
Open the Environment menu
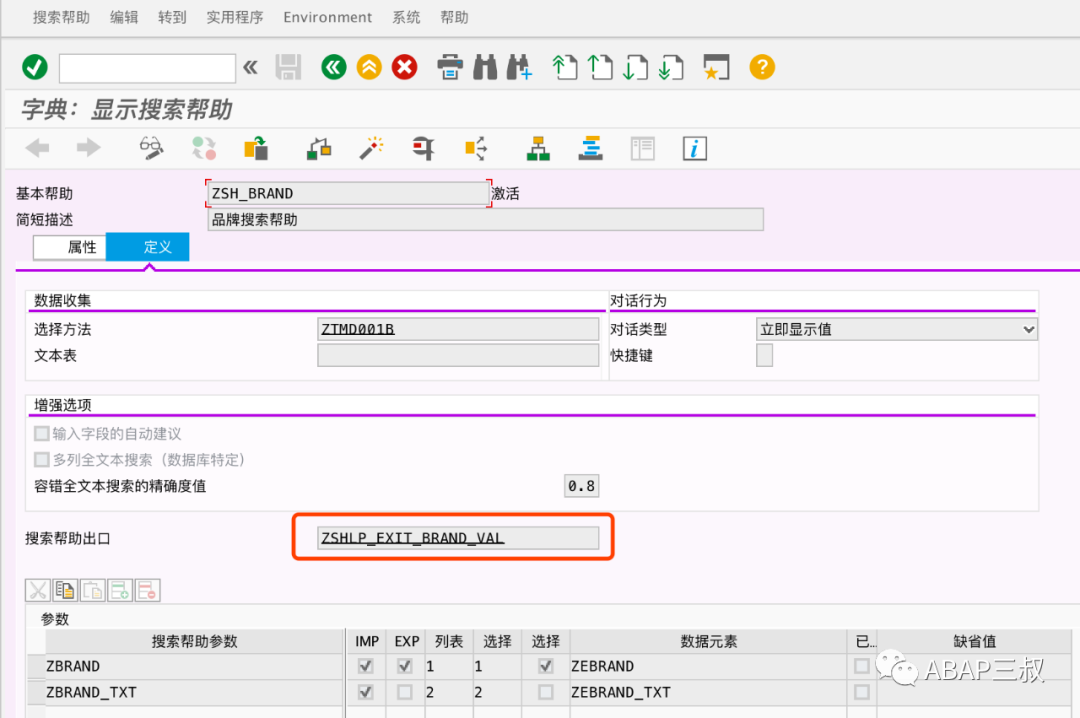click(x=327, y=17)
